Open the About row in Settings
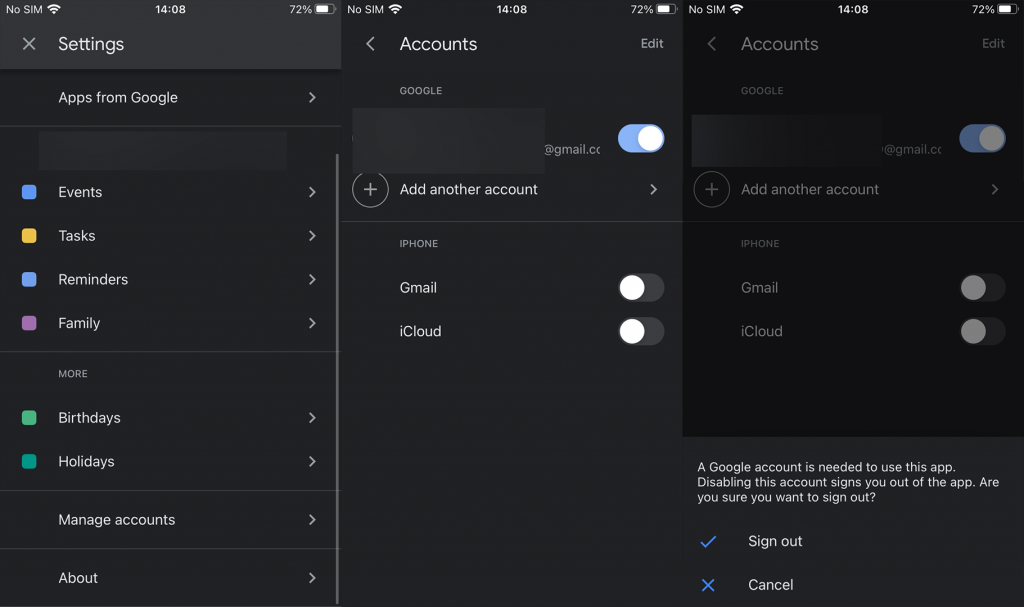The height and width of the screenshot is (607, 1024). coord(170,578)
